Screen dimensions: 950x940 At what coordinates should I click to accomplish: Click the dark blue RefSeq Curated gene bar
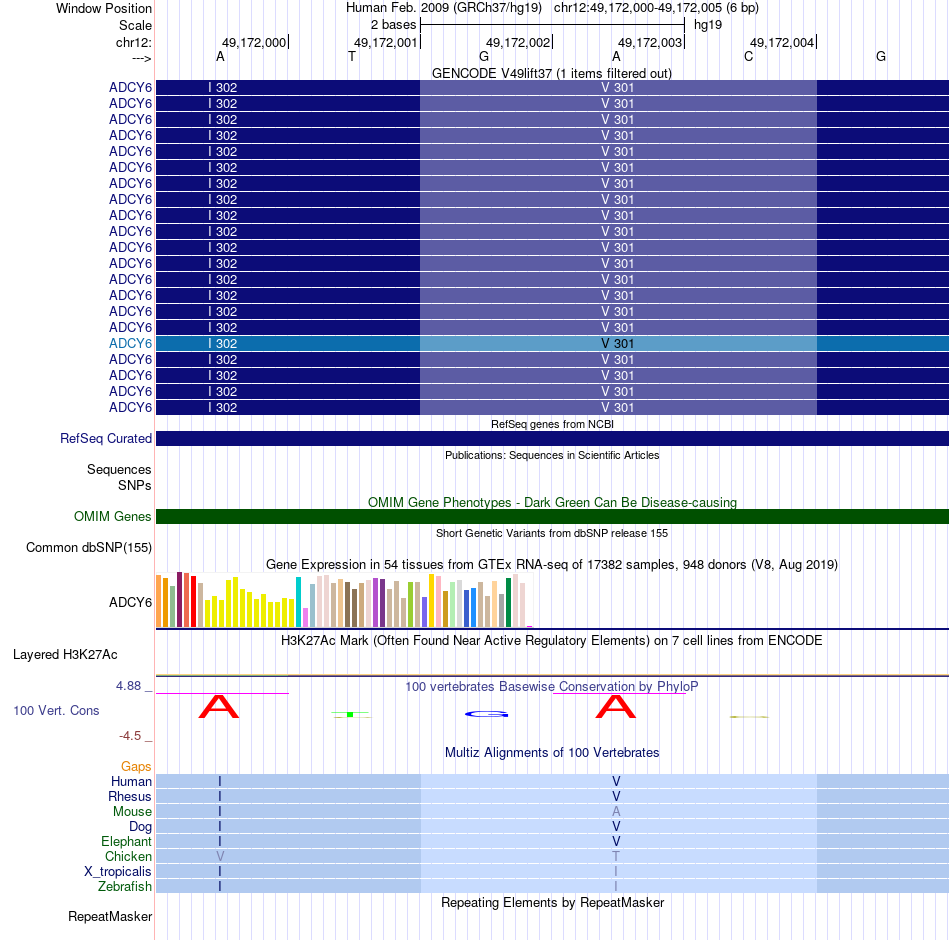point(552,438)
